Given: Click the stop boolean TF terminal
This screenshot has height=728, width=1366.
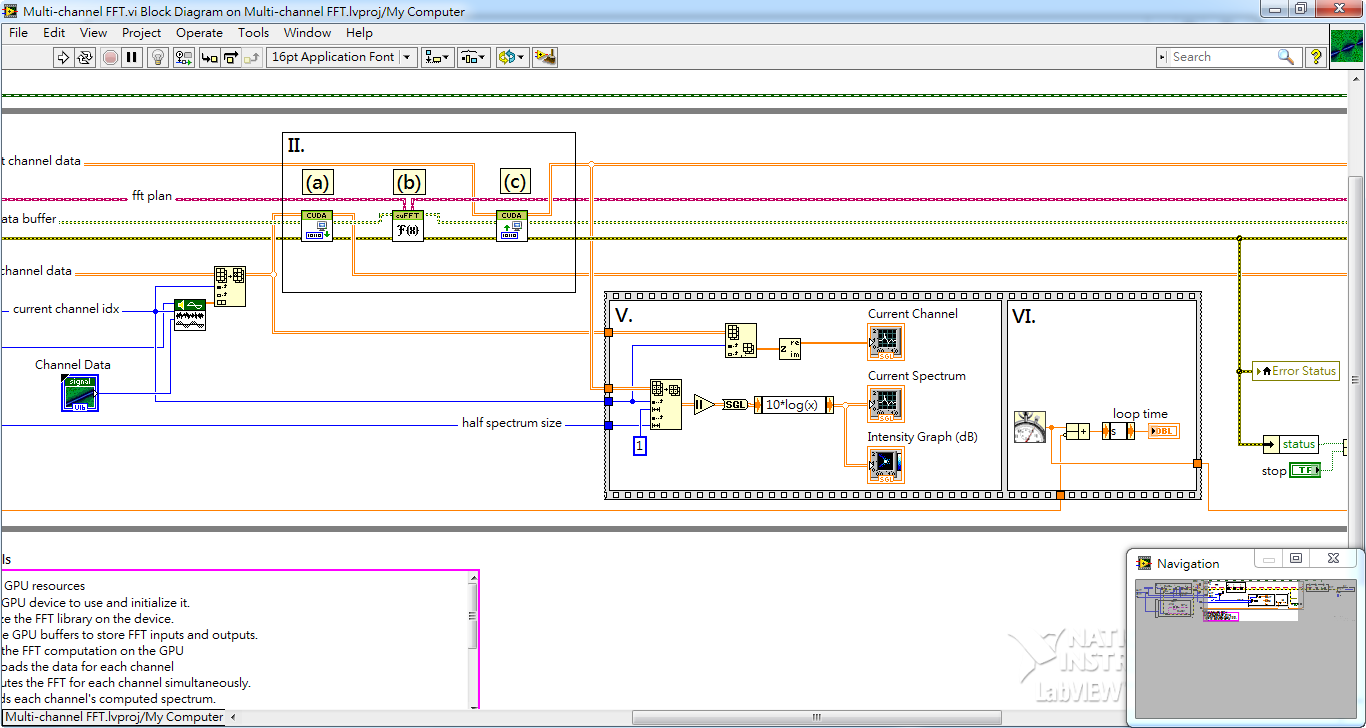Looking at the screenshot, I should 1304,470.
